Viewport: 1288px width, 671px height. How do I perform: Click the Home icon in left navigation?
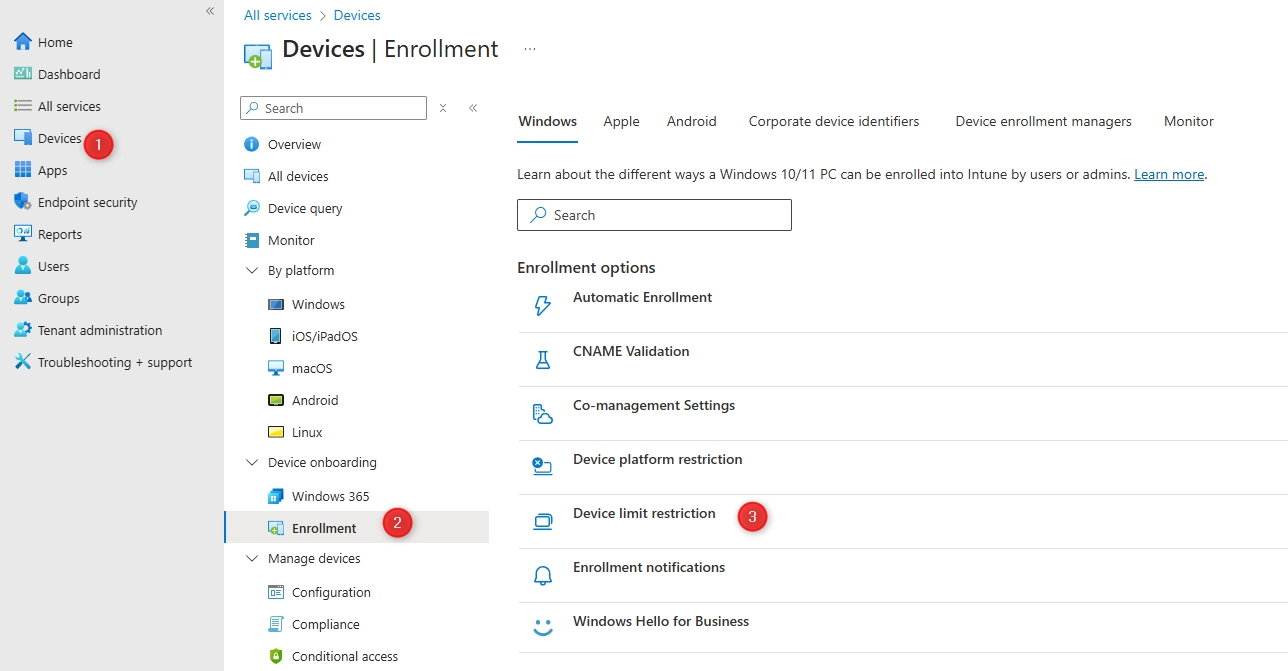pyautogui.click(x=23, y=42)
